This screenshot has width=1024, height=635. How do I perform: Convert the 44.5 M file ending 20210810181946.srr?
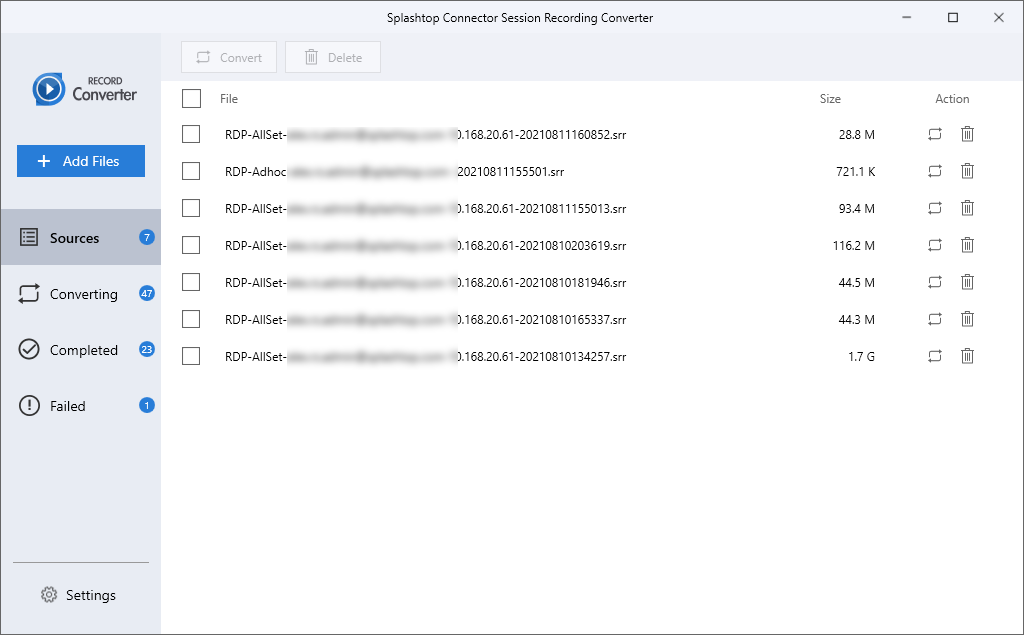click(935, 282)
